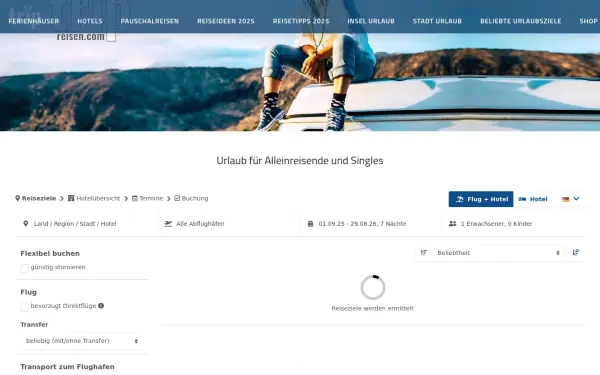Open the Shop menu item
The image size is (600, 375).
[589, 21]
